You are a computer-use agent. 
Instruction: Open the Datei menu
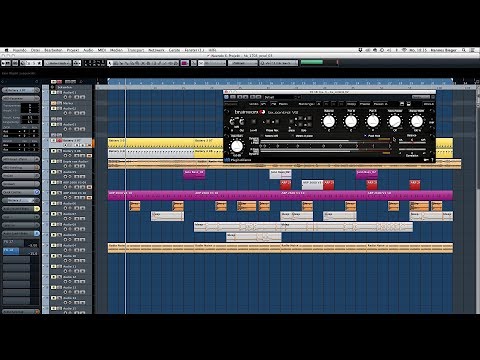point(35,50)
